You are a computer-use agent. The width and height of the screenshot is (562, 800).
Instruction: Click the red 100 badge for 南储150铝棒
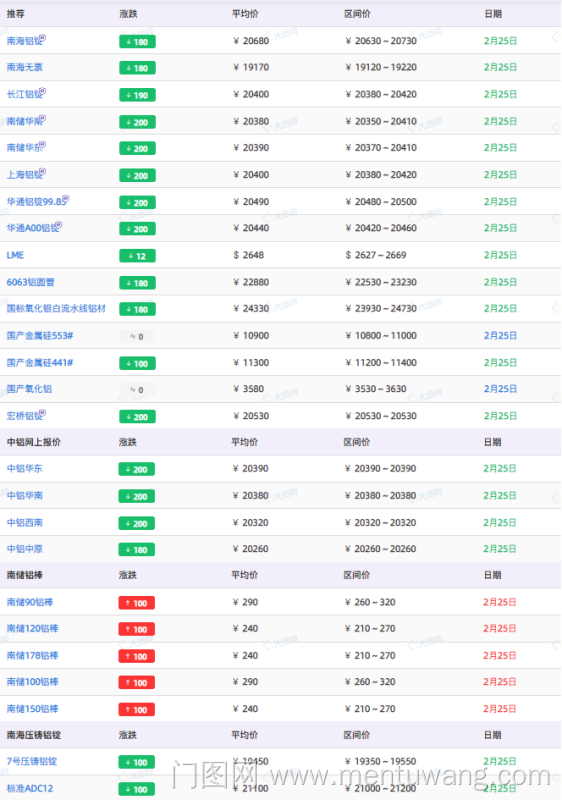click(x=137, y=710)
